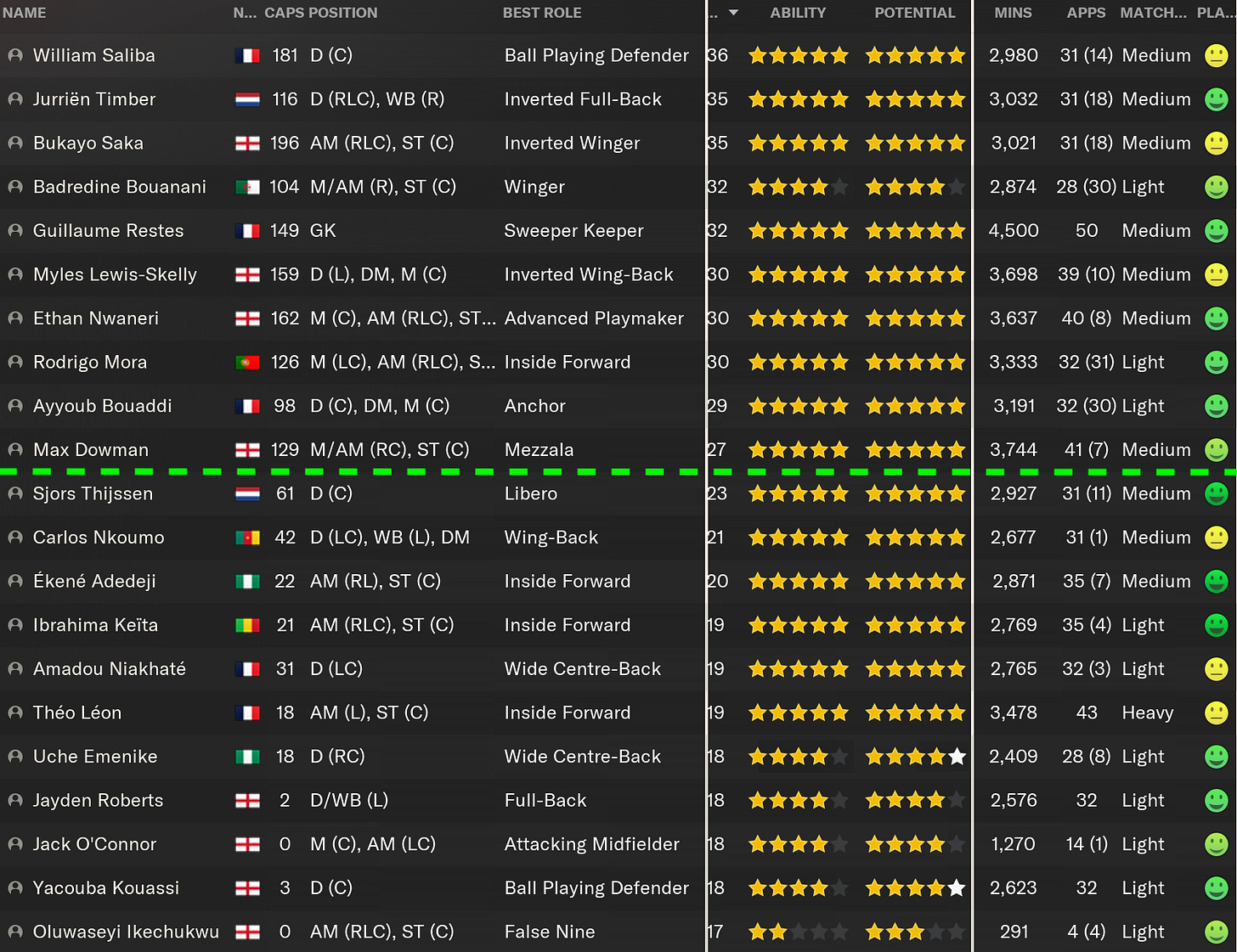Click the 'D/WB (L)' position cell
The height and width of the screenshot is (952, 1237).
(349, 801)
